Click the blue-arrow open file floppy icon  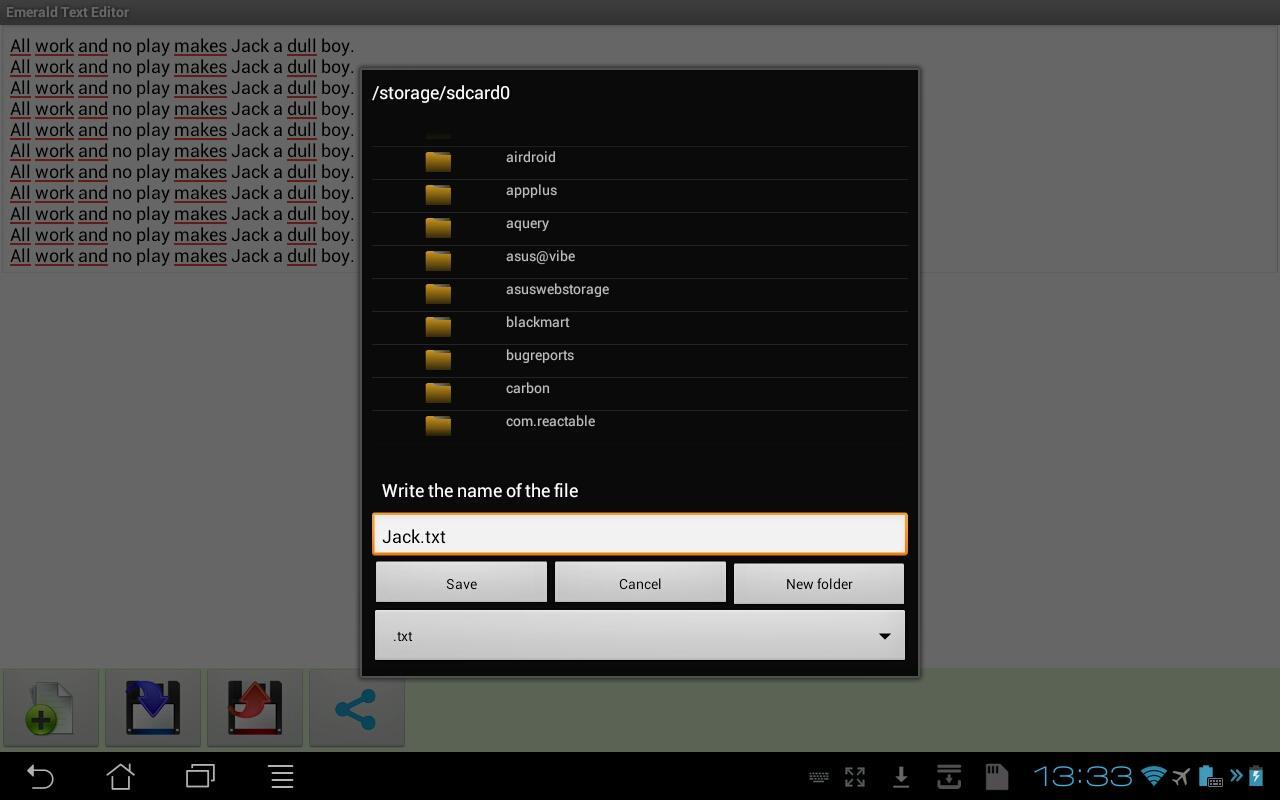(153, 708)
